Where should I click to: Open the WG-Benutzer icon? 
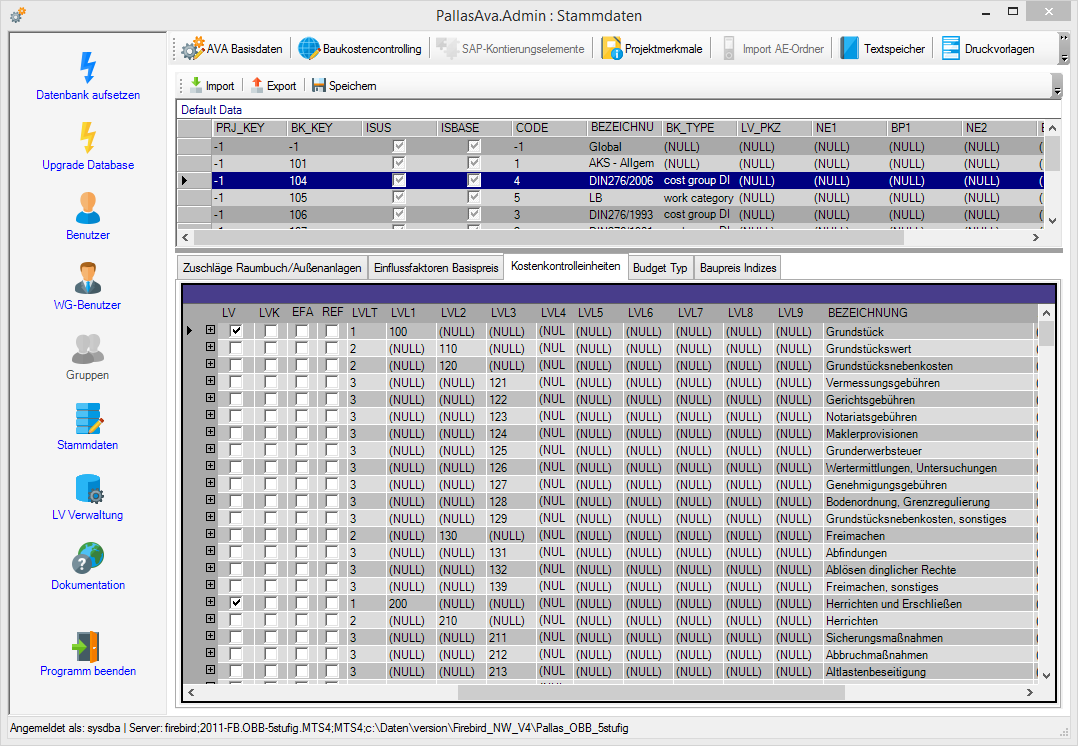[x=87, y=278]
